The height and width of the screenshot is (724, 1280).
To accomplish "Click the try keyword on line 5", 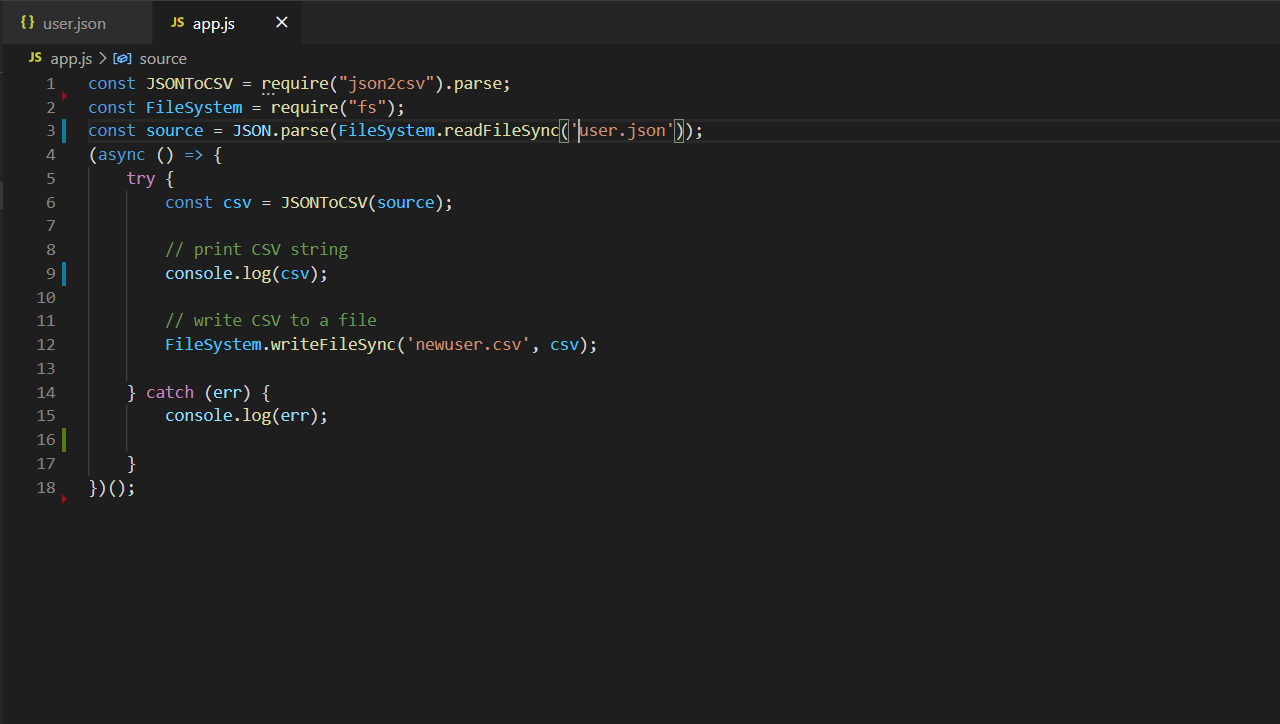I will (x=141, y=179).
